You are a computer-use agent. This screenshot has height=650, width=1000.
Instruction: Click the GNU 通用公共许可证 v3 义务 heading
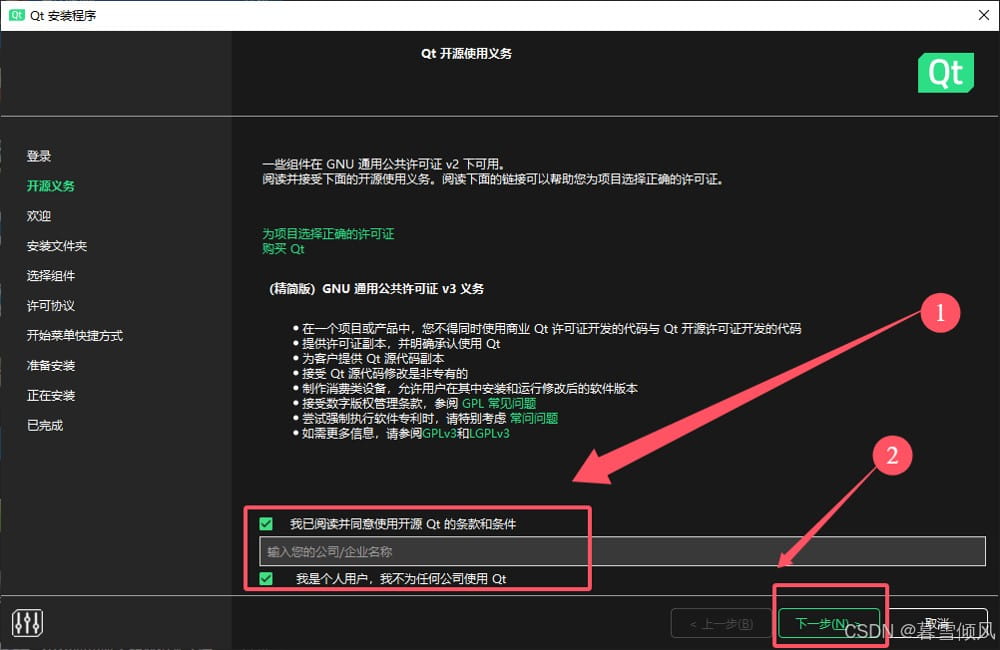[x=376, y=289]
